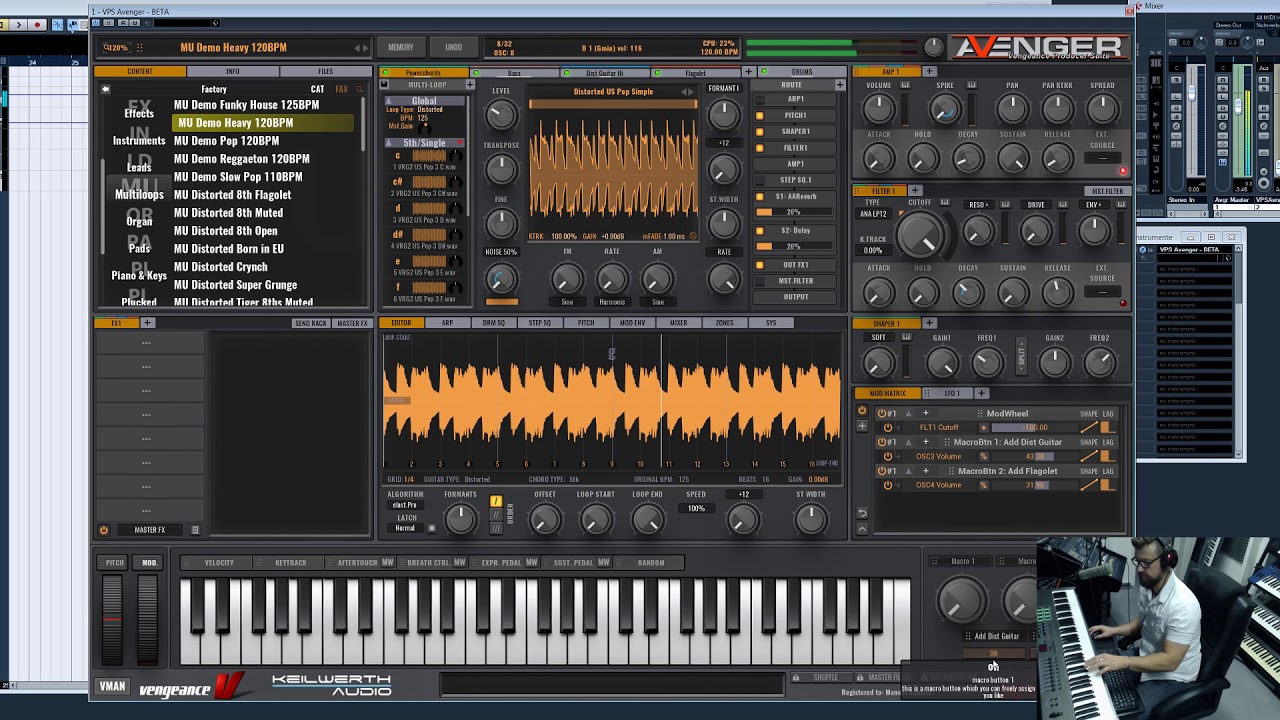Add a new AMP module with plus
The height and width of the screenshot is (720, 1280).
coord(929,72)
